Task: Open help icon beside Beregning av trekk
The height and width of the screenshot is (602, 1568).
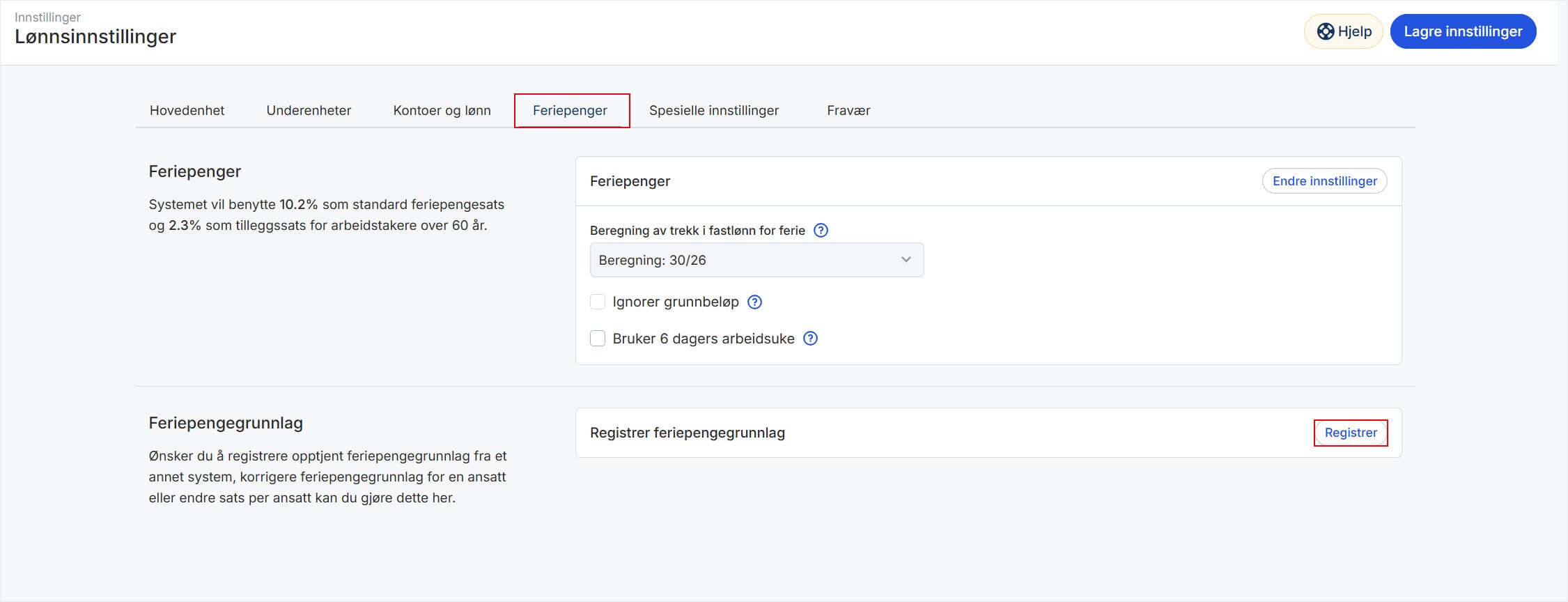Action: click(821, 231)
